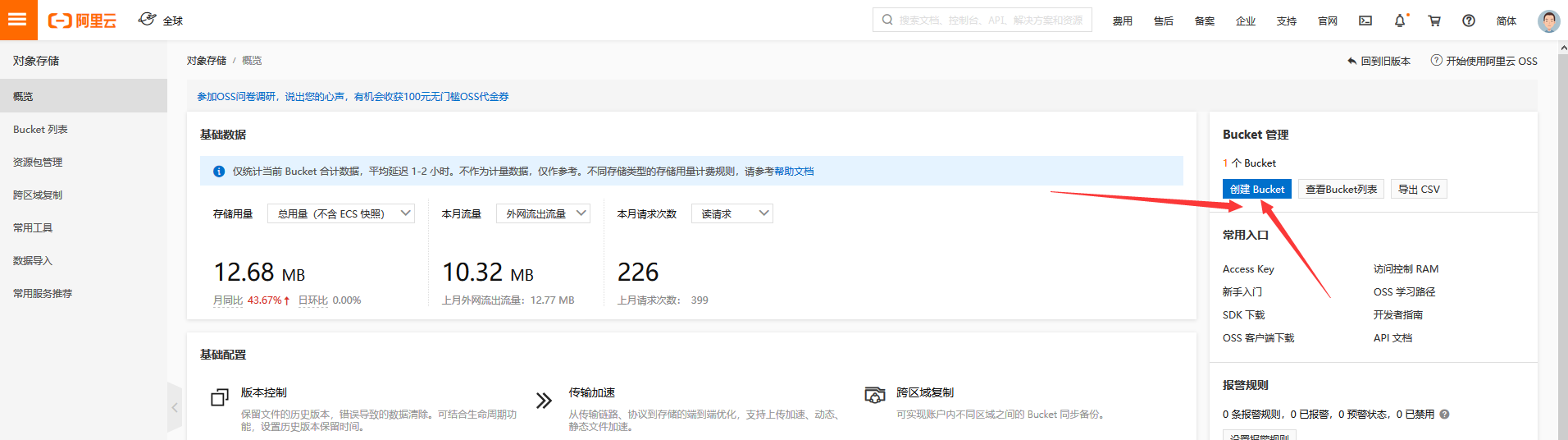Open 资源包管理 in the sidebar
This screenshot has height=440, width=1568.
pos(84,162)
